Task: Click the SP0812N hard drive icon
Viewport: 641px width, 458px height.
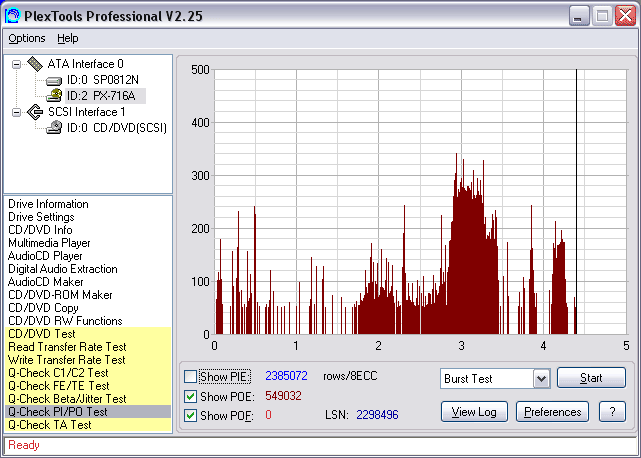Action: (53, 81)
